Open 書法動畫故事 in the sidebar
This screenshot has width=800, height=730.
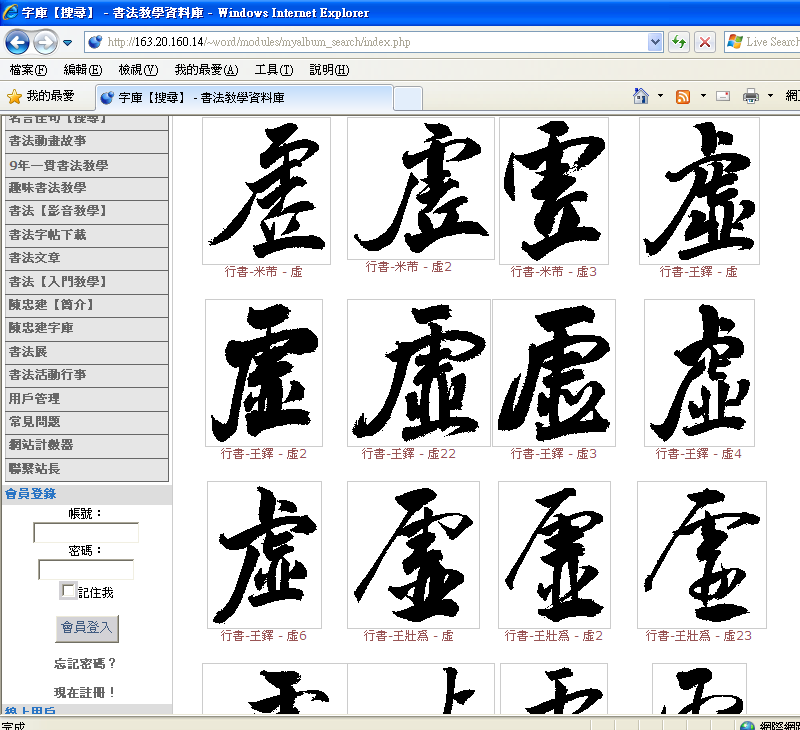87,141
